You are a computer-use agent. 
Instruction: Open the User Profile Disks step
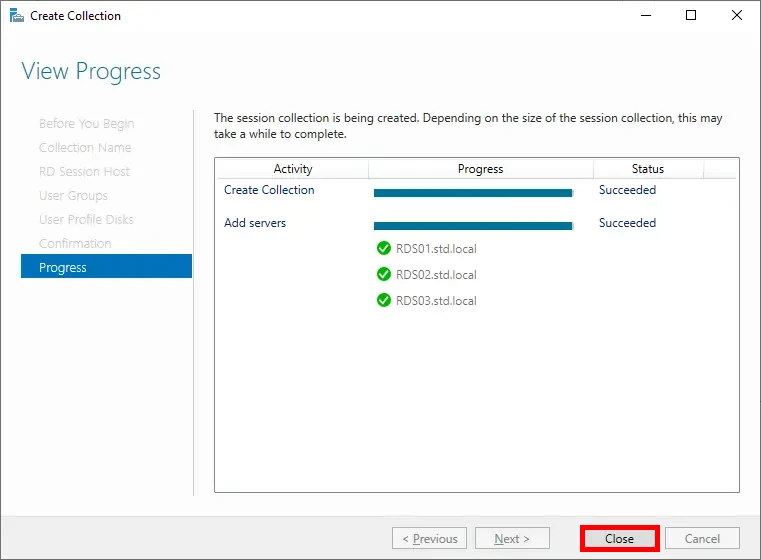pos(86,219)
